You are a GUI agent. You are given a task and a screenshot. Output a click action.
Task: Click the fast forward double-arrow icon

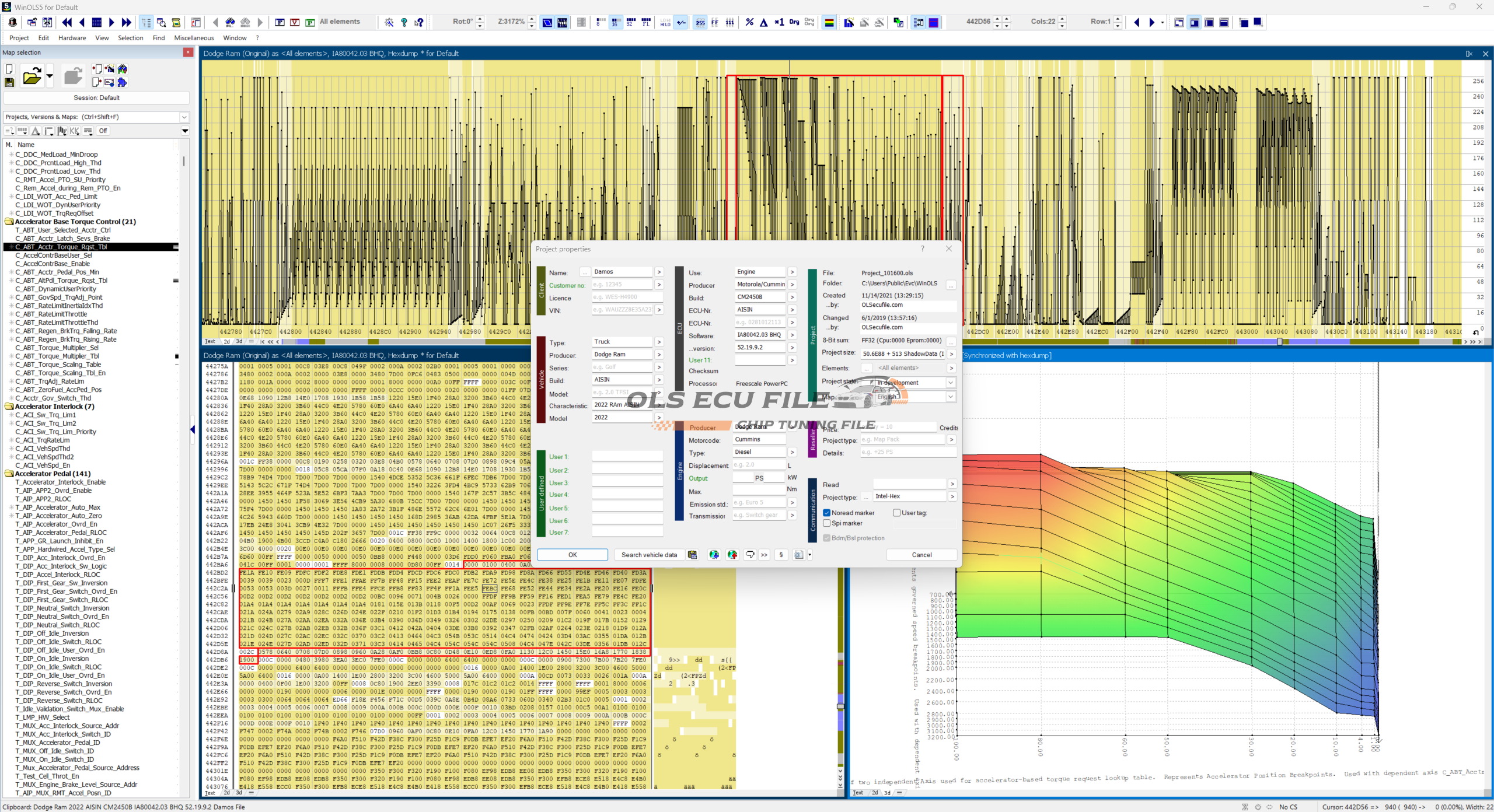pos(127,22)
